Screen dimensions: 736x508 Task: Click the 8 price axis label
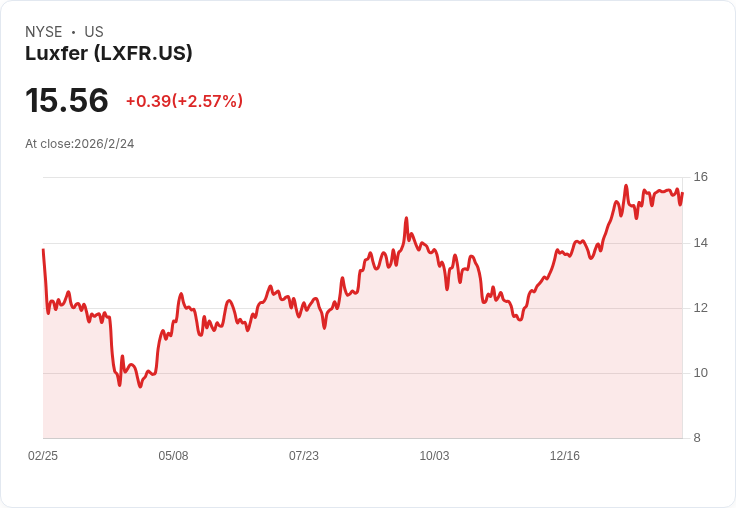(x=697, y=438)
